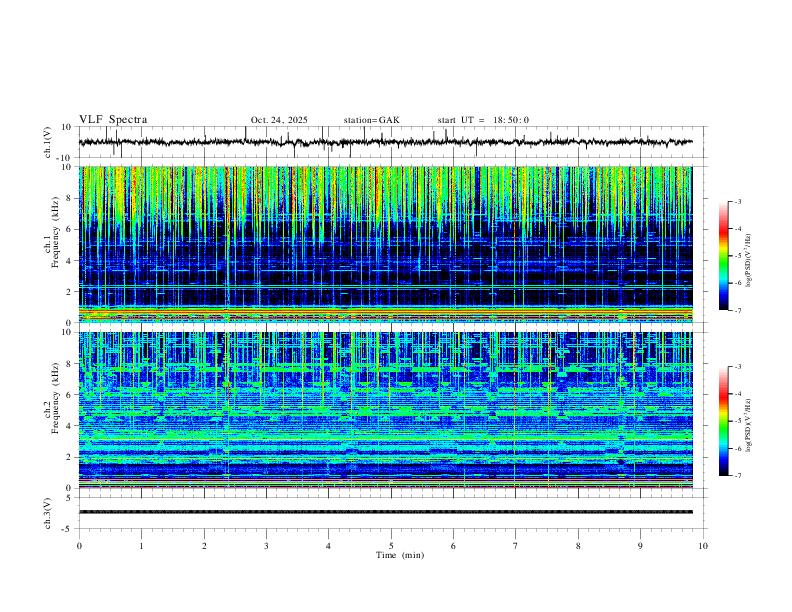
Task: Click the ch.1 colorbar "log(PSD)(V²/Hz)" label
Action: coord(749,261)
